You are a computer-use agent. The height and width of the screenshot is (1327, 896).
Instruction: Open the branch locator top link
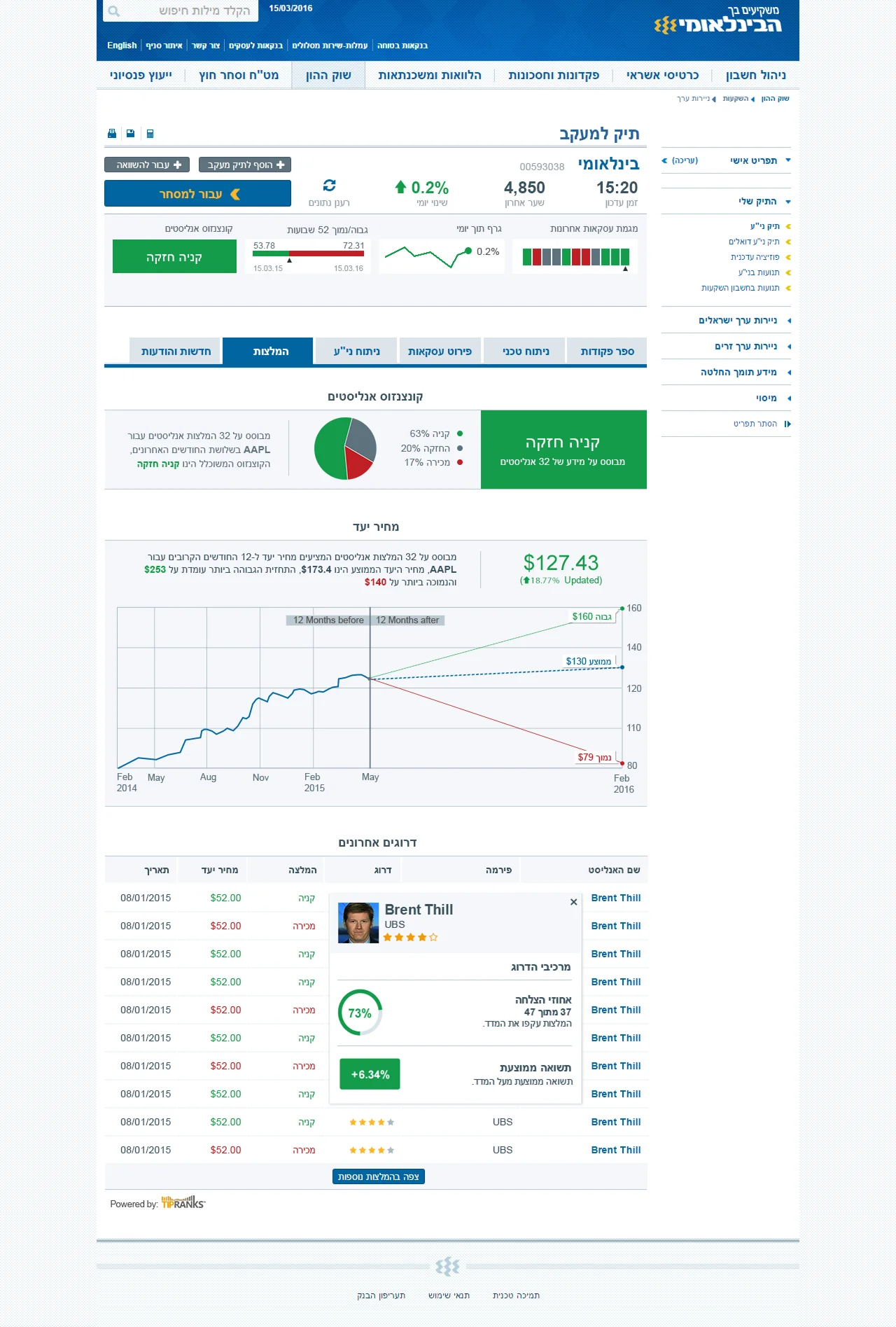(164, 46)
